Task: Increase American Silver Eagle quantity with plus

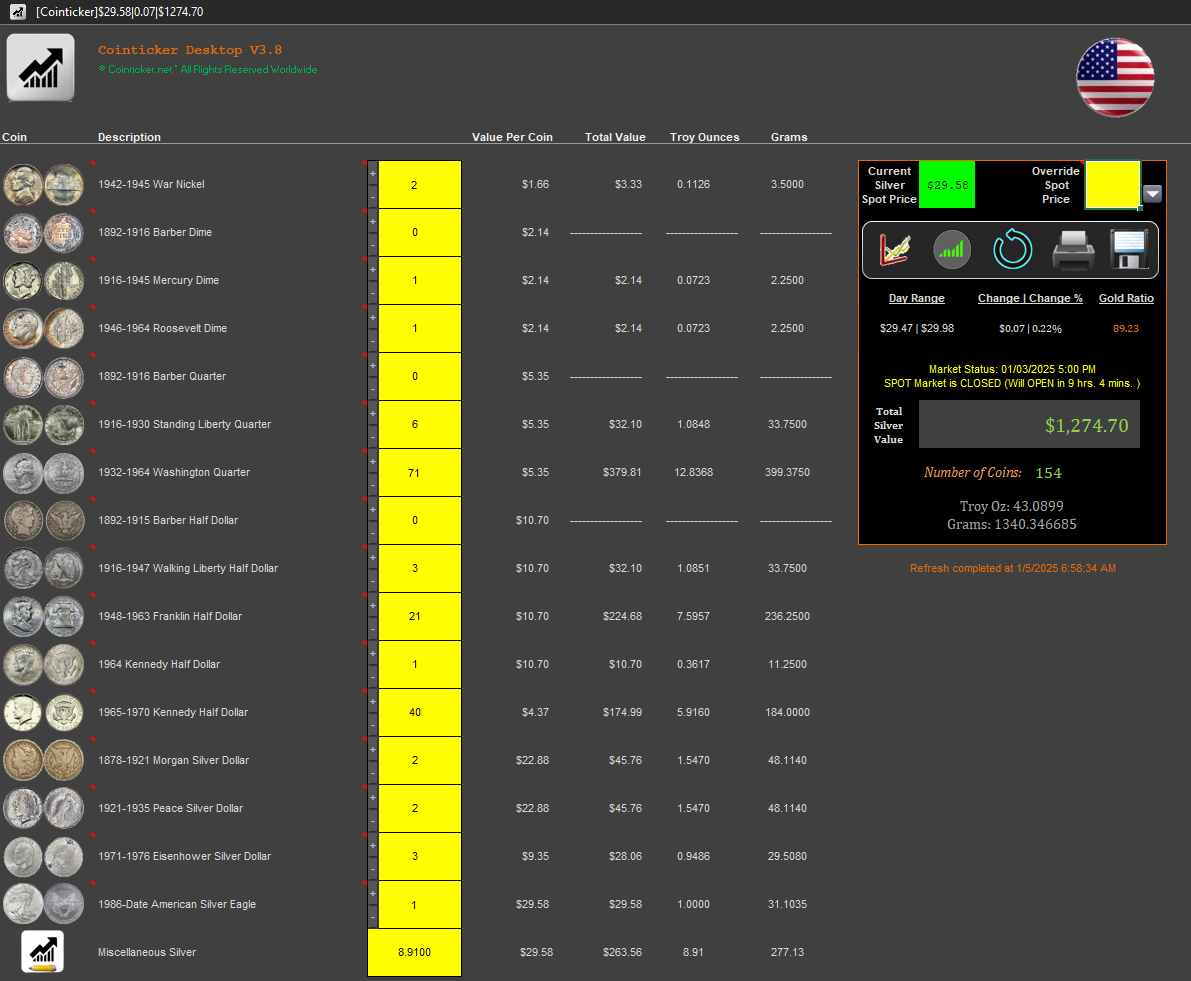Action: click(x=373, y=893)
